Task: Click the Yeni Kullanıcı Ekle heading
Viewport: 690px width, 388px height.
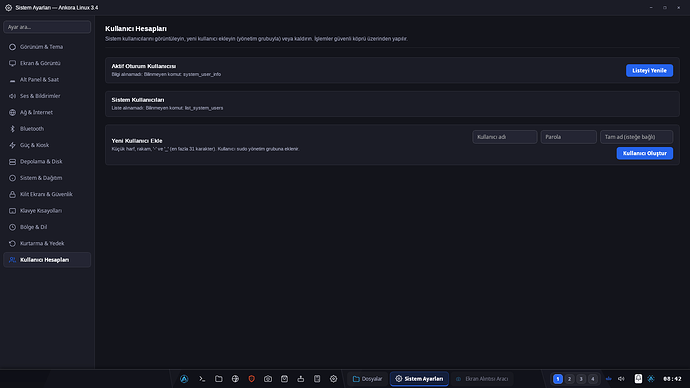Action: [x=137, y=141]
